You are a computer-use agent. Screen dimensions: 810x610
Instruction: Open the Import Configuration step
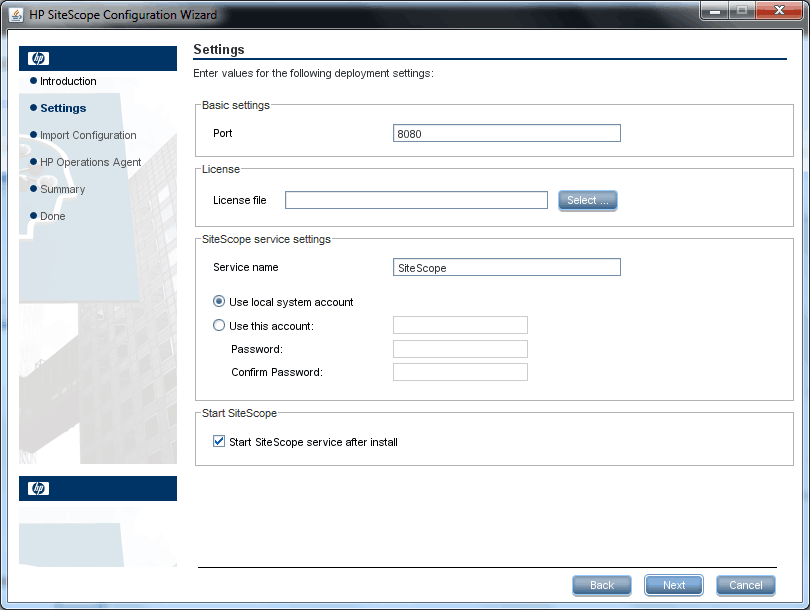(x=88, y=135)
